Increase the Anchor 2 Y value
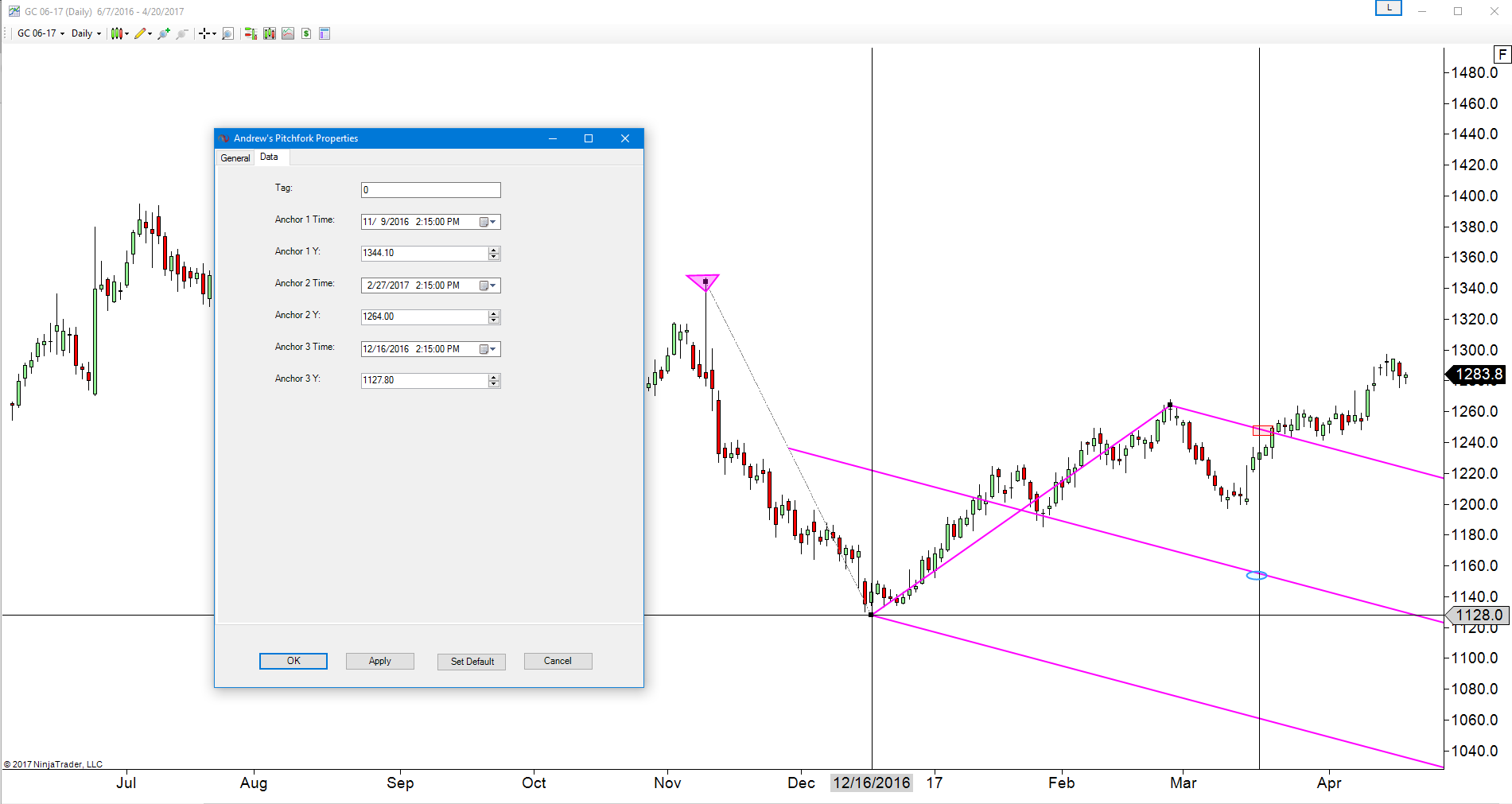Viewport: 1512px width, 804px height. click(x=494, y=313)
